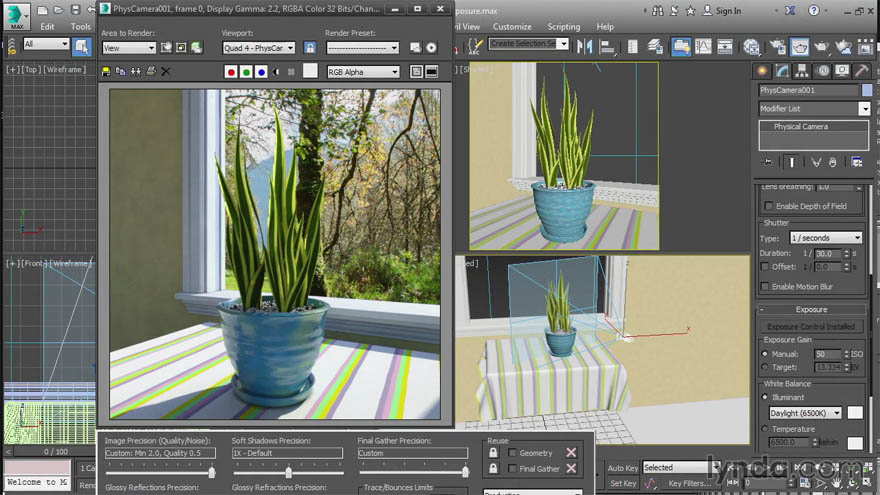
Task: Click the Render Setup teapot icon
Action: click(x=777, y=47)
